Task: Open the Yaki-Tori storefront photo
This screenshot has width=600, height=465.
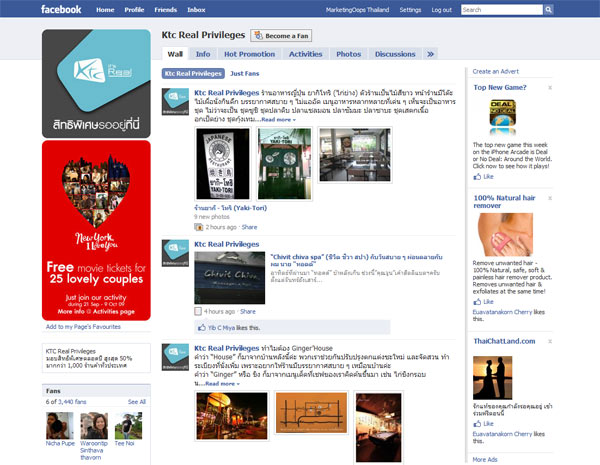Action: [x=284, y=163]
